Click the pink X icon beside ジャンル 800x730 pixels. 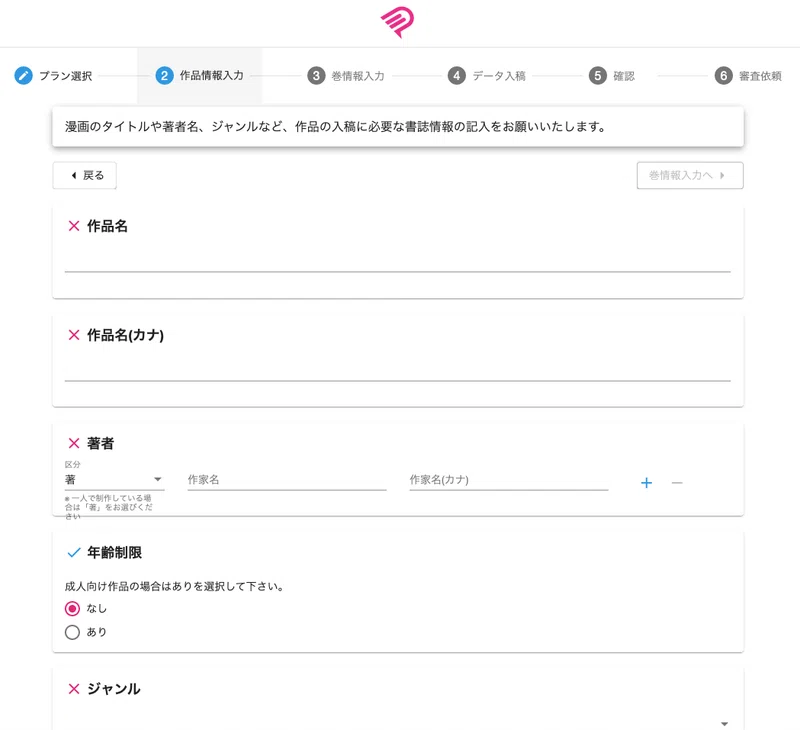[x=74, y=689]
